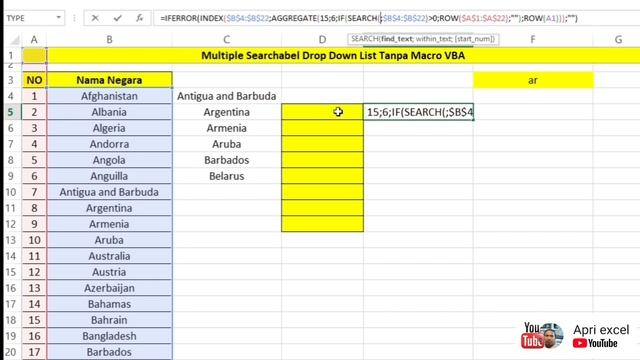This screenshot has width=640, height=360.
Task: Expand the Name Box dropdown arrow
Action: (58, 18)
